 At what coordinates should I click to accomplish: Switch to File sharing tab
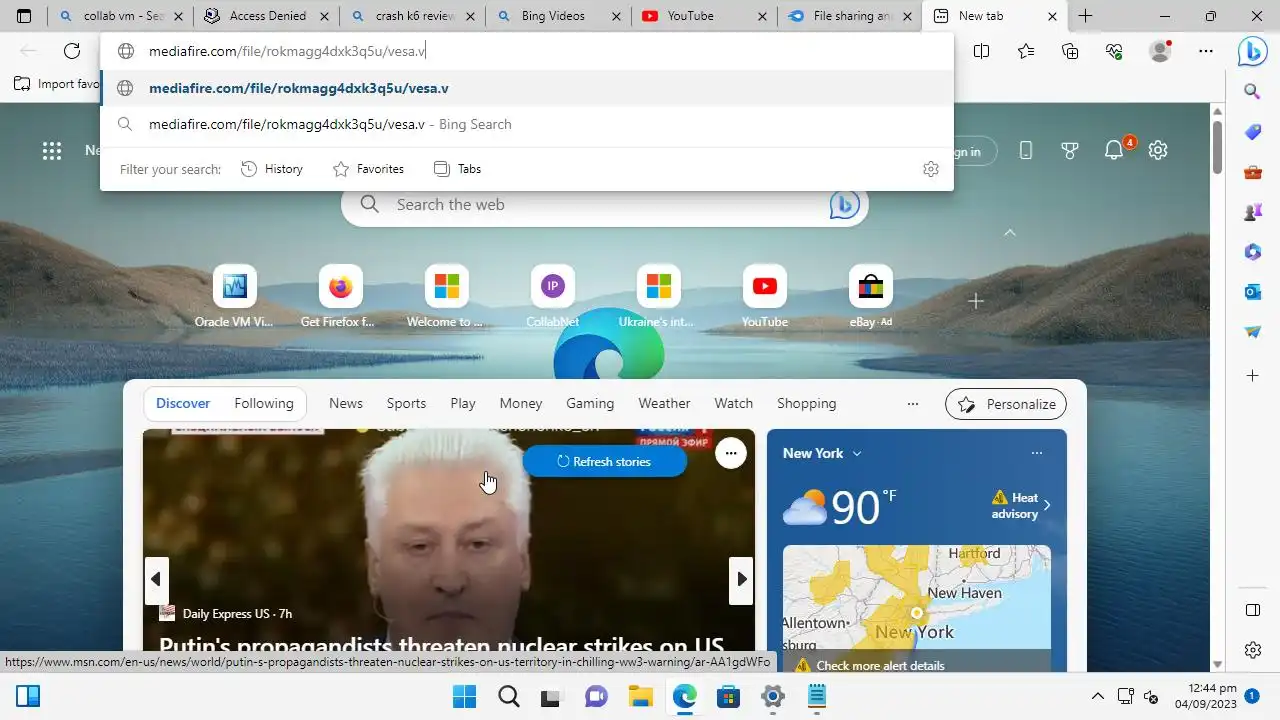850,16
